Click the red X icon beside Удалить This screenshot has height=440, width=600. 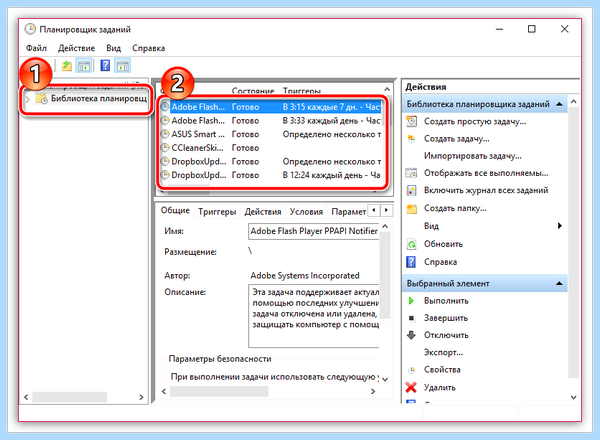tap(411, 388)
